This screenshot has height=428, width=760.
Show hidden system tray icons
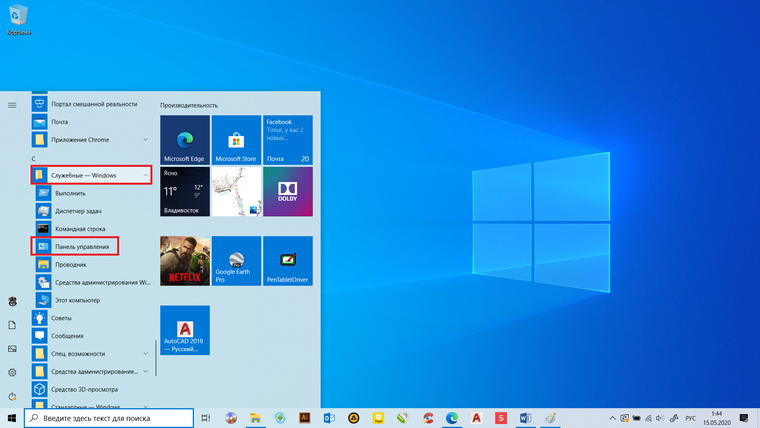pyautogui.click(x=612, y=418)
